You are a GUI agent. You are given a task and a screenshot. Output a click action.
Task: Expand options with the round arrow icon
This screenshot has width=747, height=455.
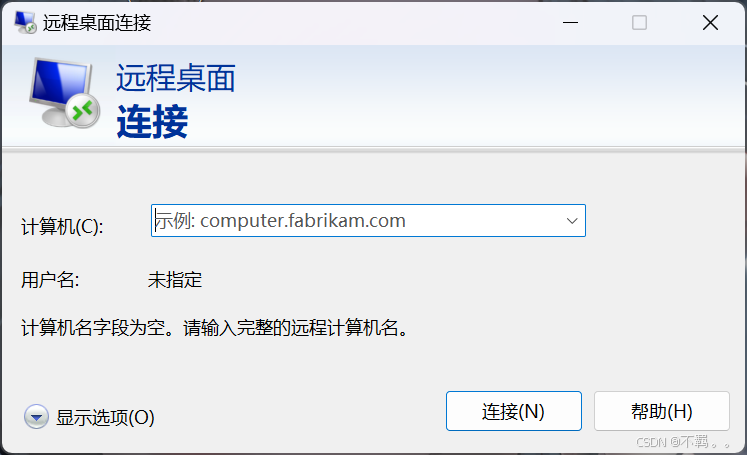tap(36, 417)
